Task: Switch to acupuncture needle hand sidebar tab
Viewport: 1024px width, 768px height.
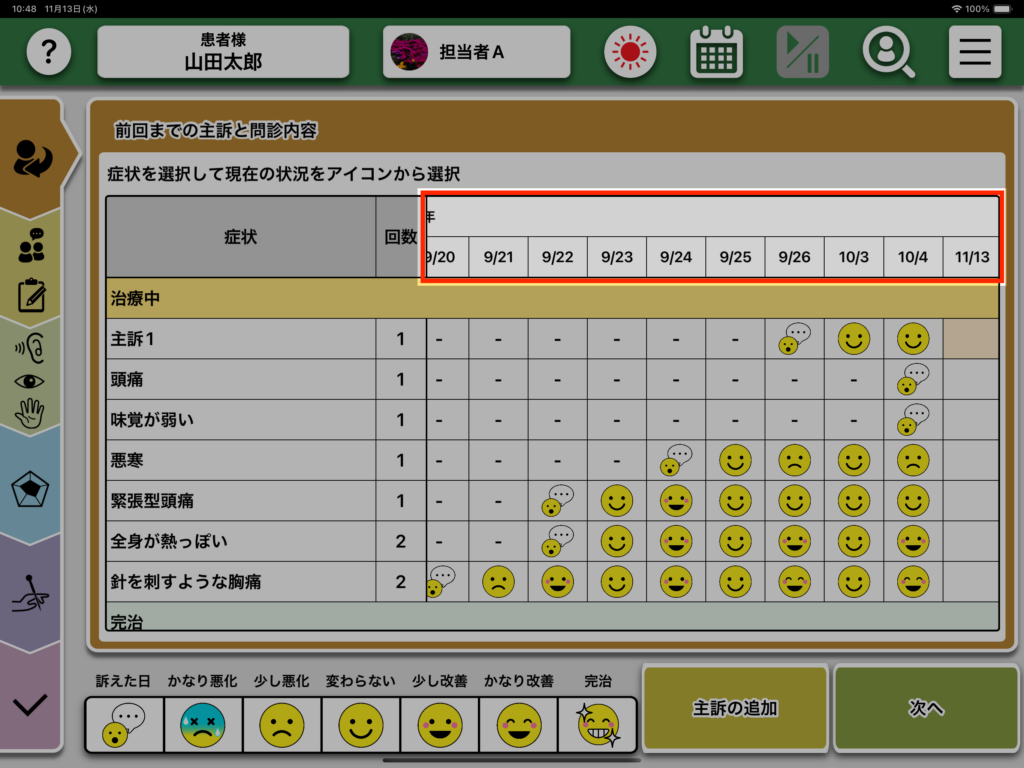Action: click(31, 592)
